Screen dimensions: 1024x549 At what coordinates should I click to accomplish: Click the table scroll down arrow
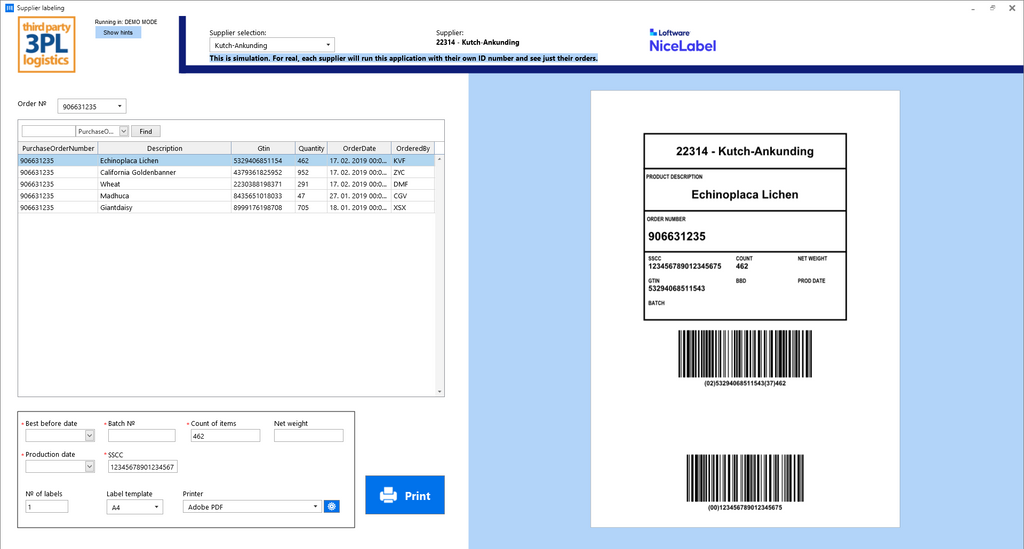(440, 392)
